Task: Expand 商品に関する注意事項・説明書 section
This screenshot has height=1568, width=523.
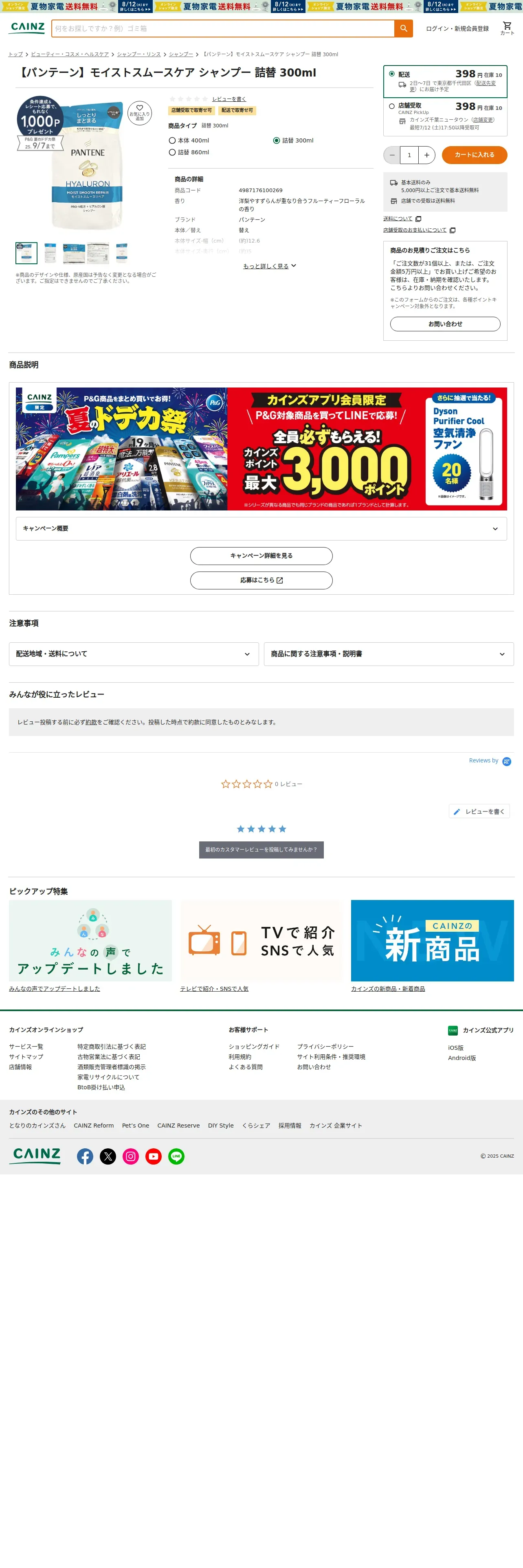Action: (x=389, y=654)
